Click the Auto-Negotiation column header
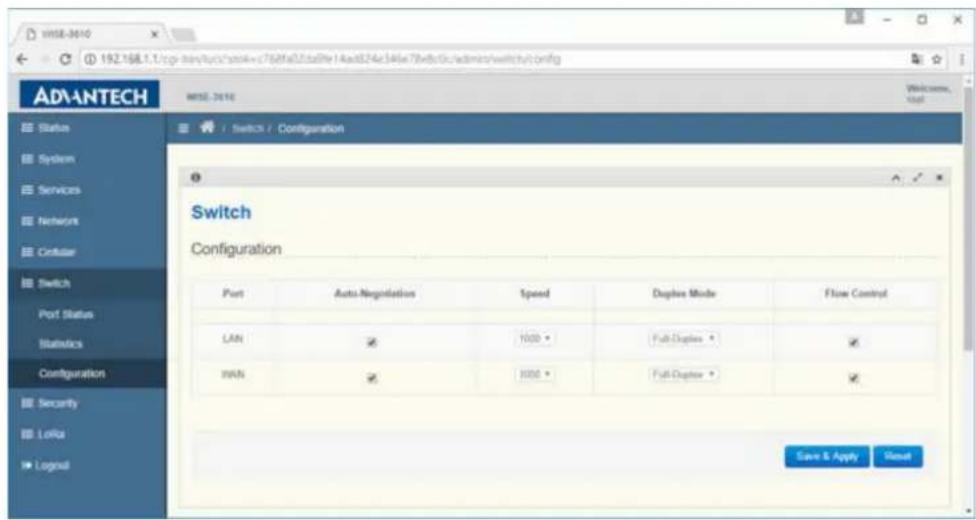 click(375, 293)
